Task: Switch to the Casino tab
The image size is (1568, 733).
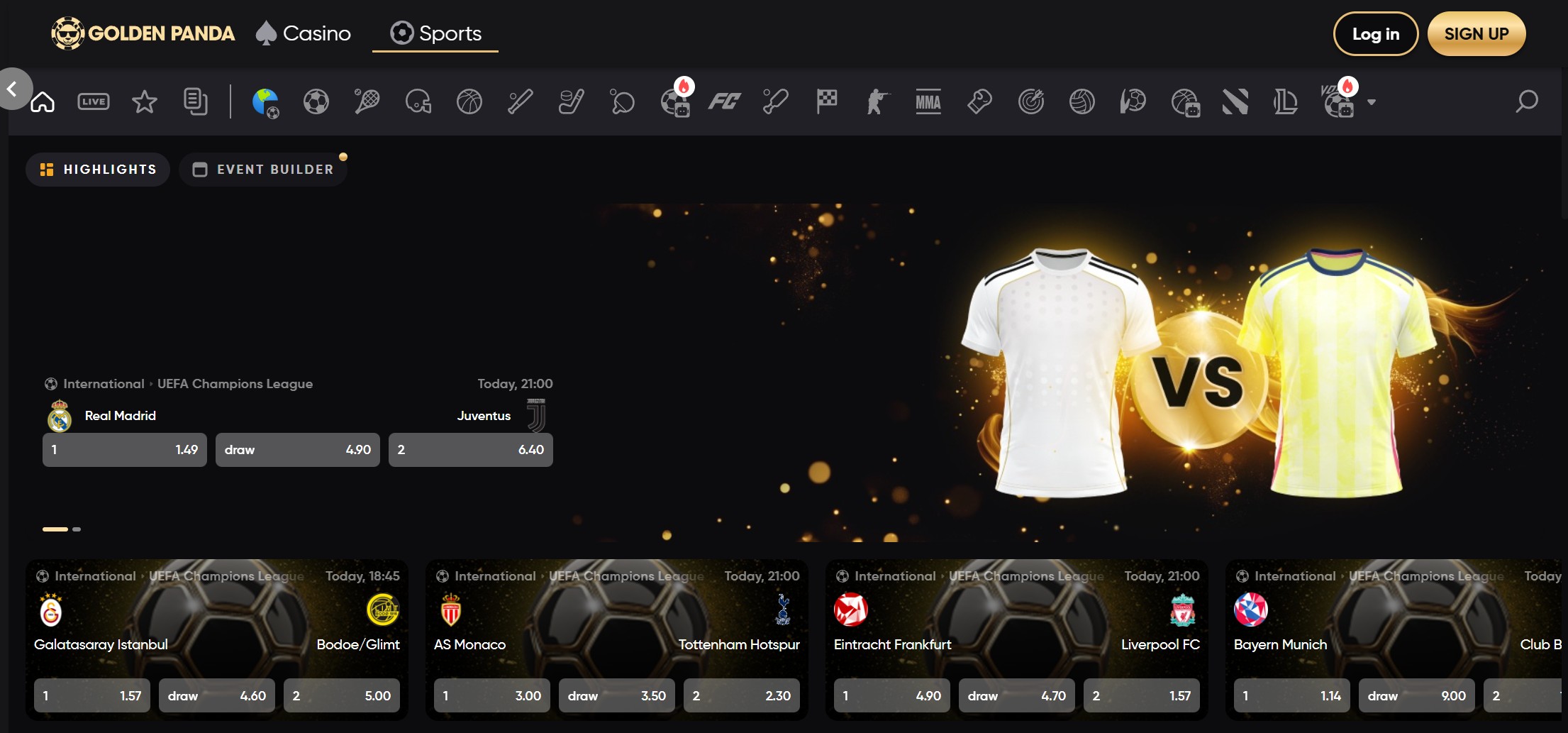Action: (304, 33)
